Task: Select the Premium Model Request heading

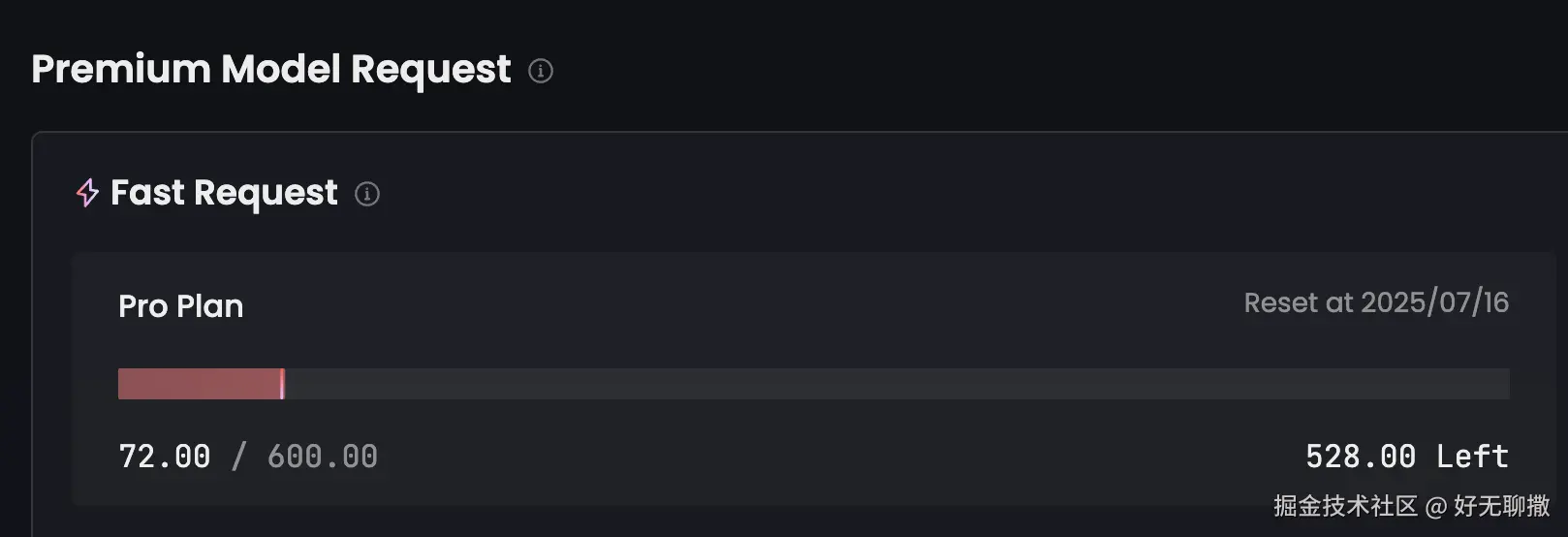Action: 270,70
